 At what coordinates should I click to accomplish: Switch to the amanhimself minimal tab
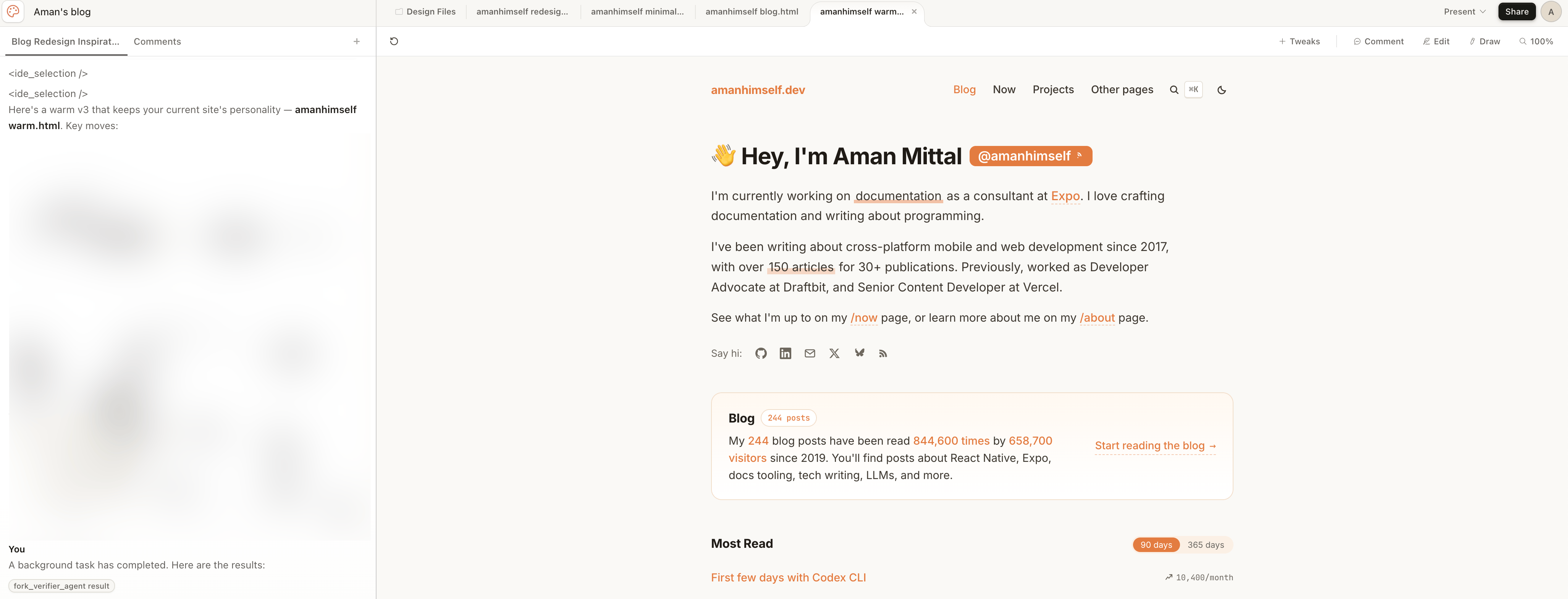(637, 11)
